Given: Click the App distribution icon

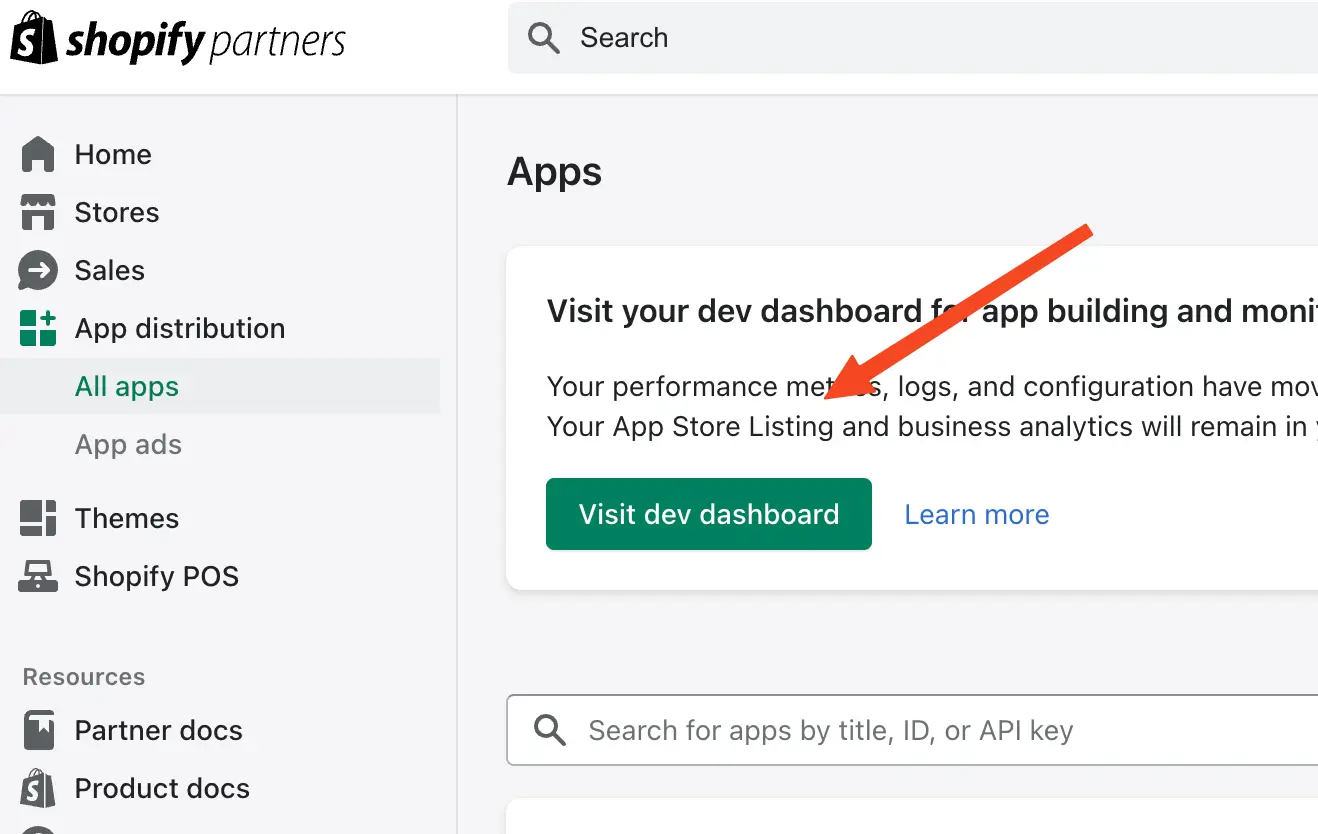Looking at the screenshot, I should coord(37,328).
